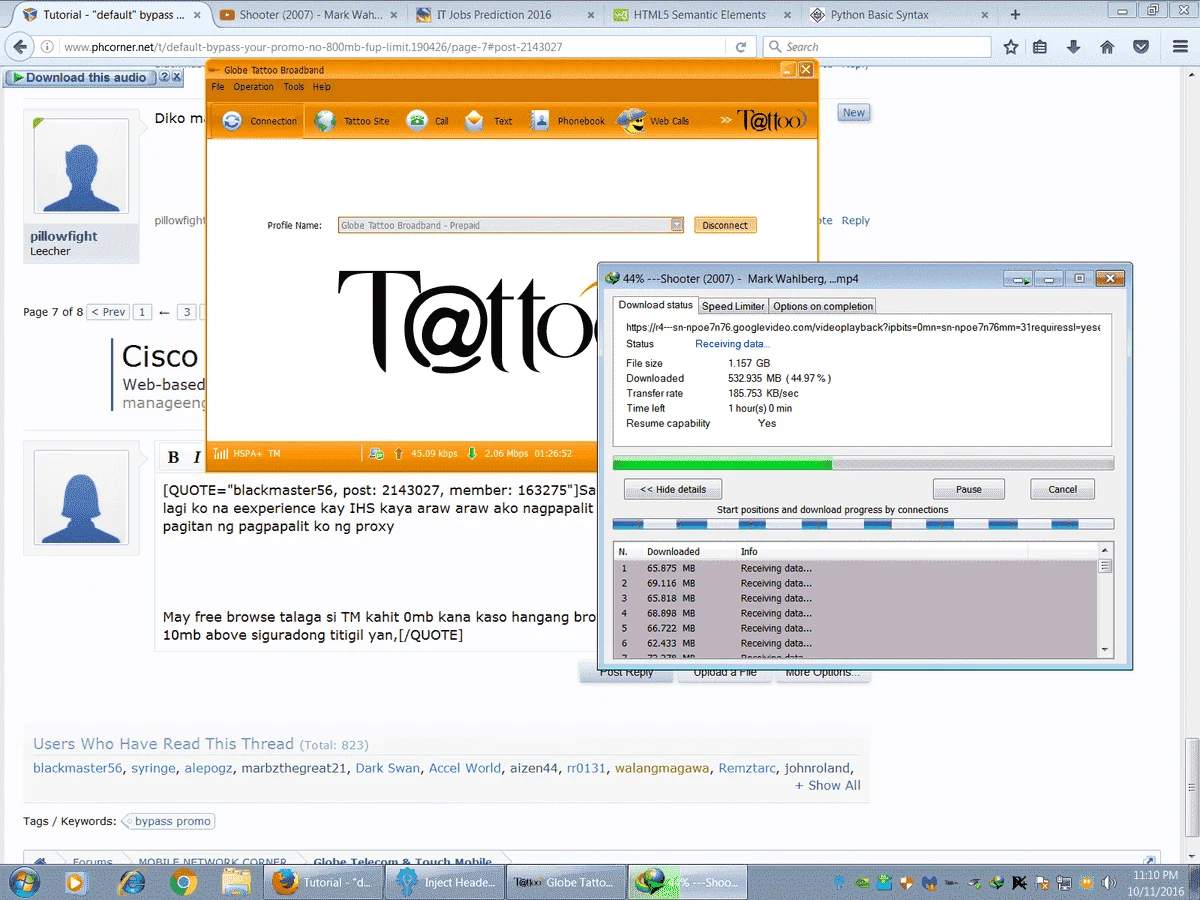1200x900 pixels.
Task: Open Phonebook in Globe Tattoo toolbar
Action: [x=567, y=121]
